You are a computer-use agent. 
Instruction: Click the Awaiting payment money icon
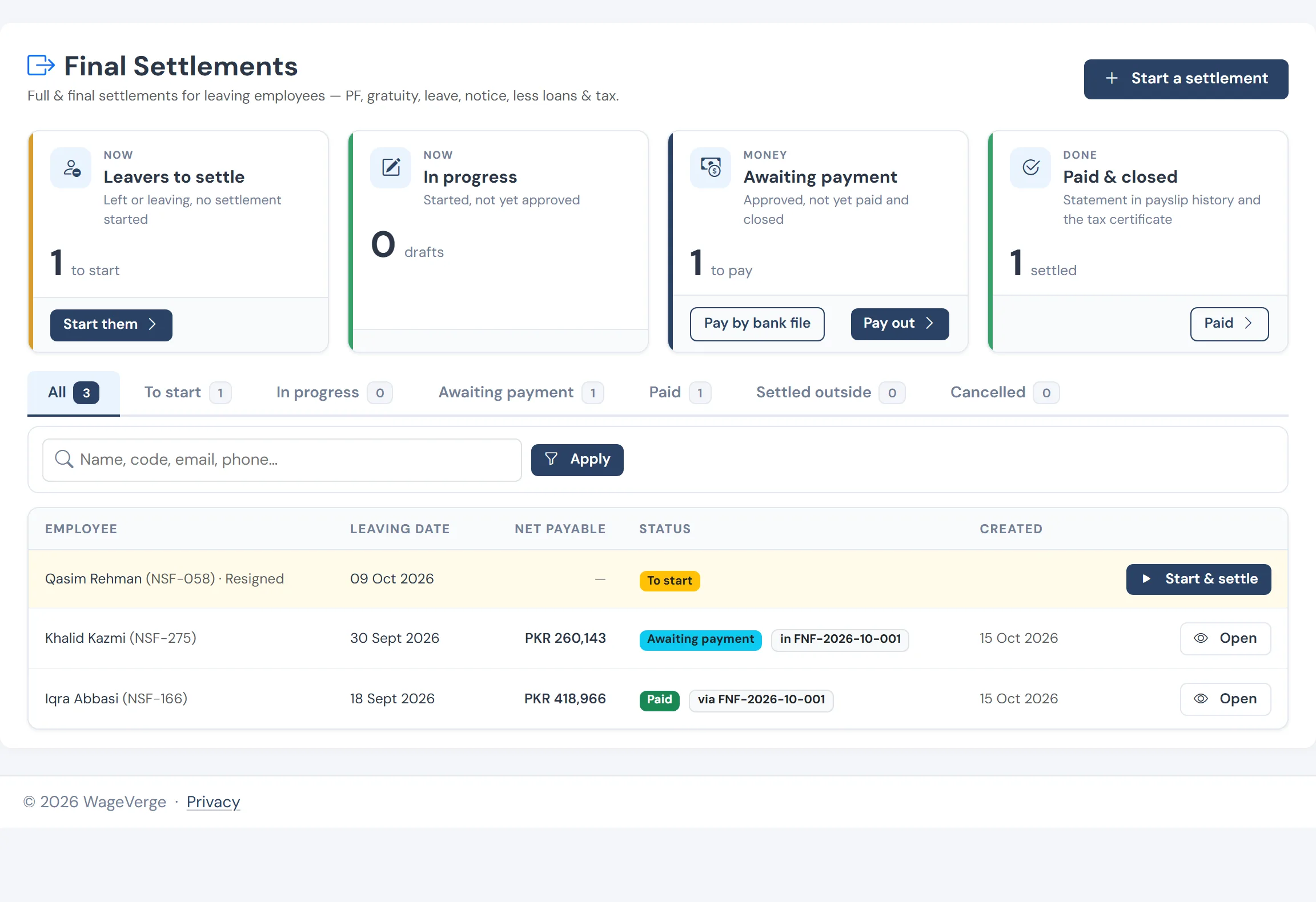711,168
